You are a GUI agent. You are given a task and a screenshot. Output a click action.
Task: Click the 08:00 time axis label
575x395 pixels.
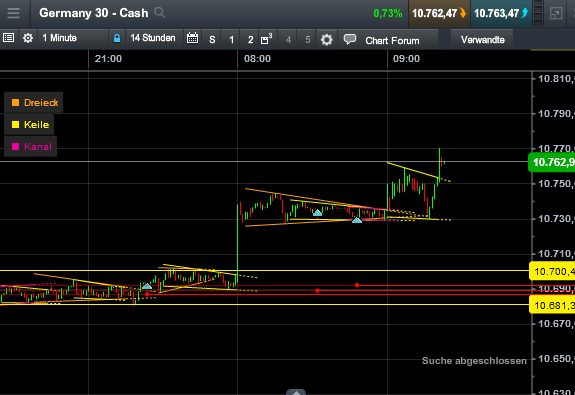257,59
